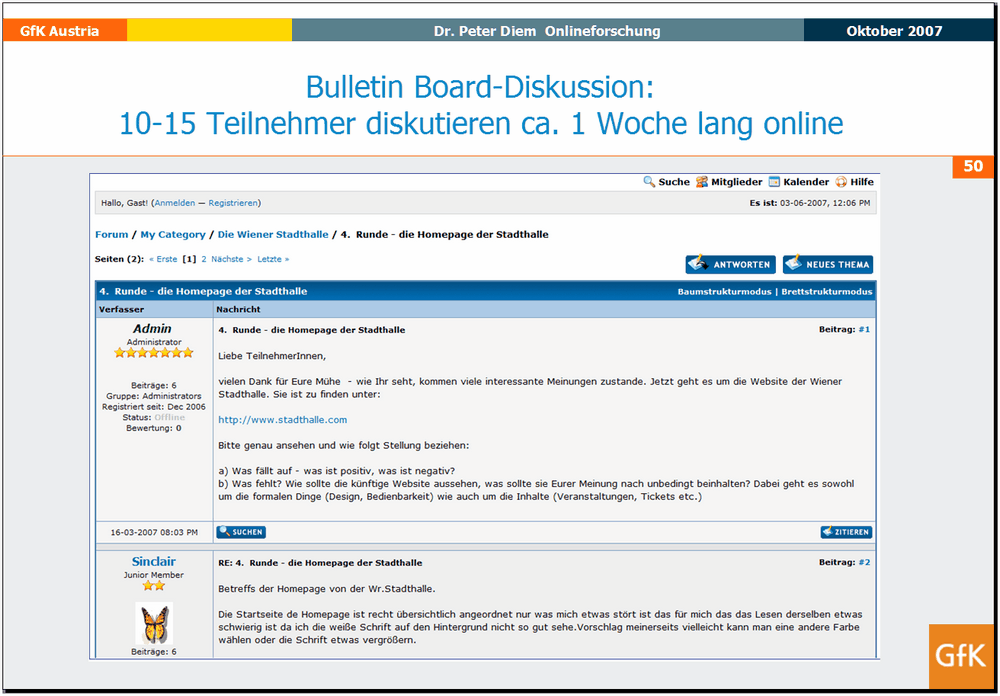Open post permalink #2
Image resolution: width=1000 pixels, height=696 pixels.
(864, 563)
